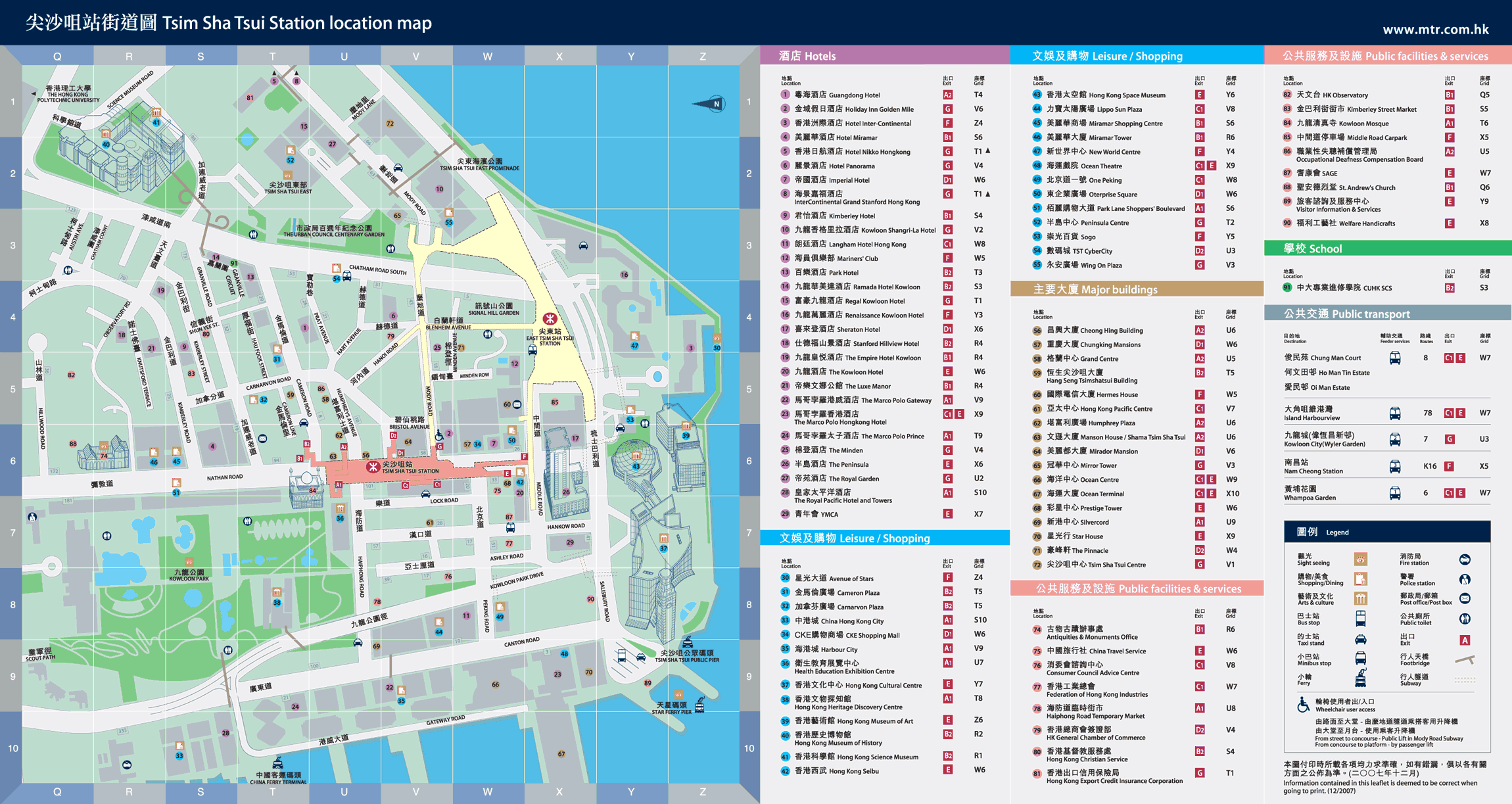Click the Arts & culture icon in the legend
This screenshot has width=1512, height=804.
pos(1360,599)
